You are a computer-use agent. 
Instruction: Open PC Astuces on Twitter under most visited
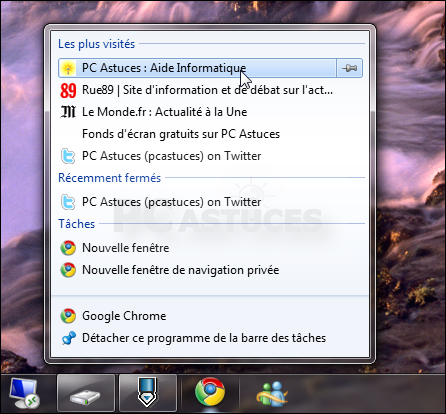tap(210, 156)
